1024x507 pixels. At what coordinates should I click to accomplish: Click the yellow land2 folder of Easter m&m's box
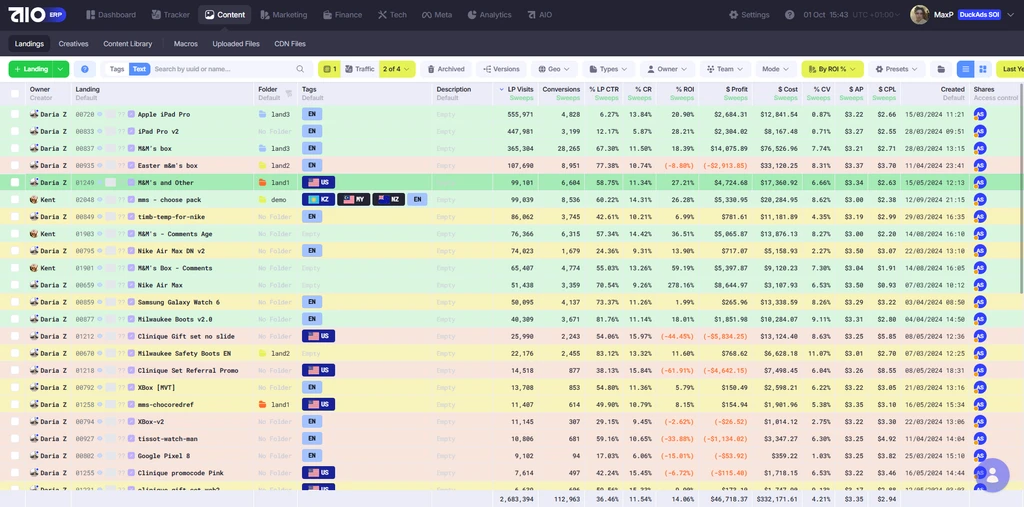coord(263,165)
